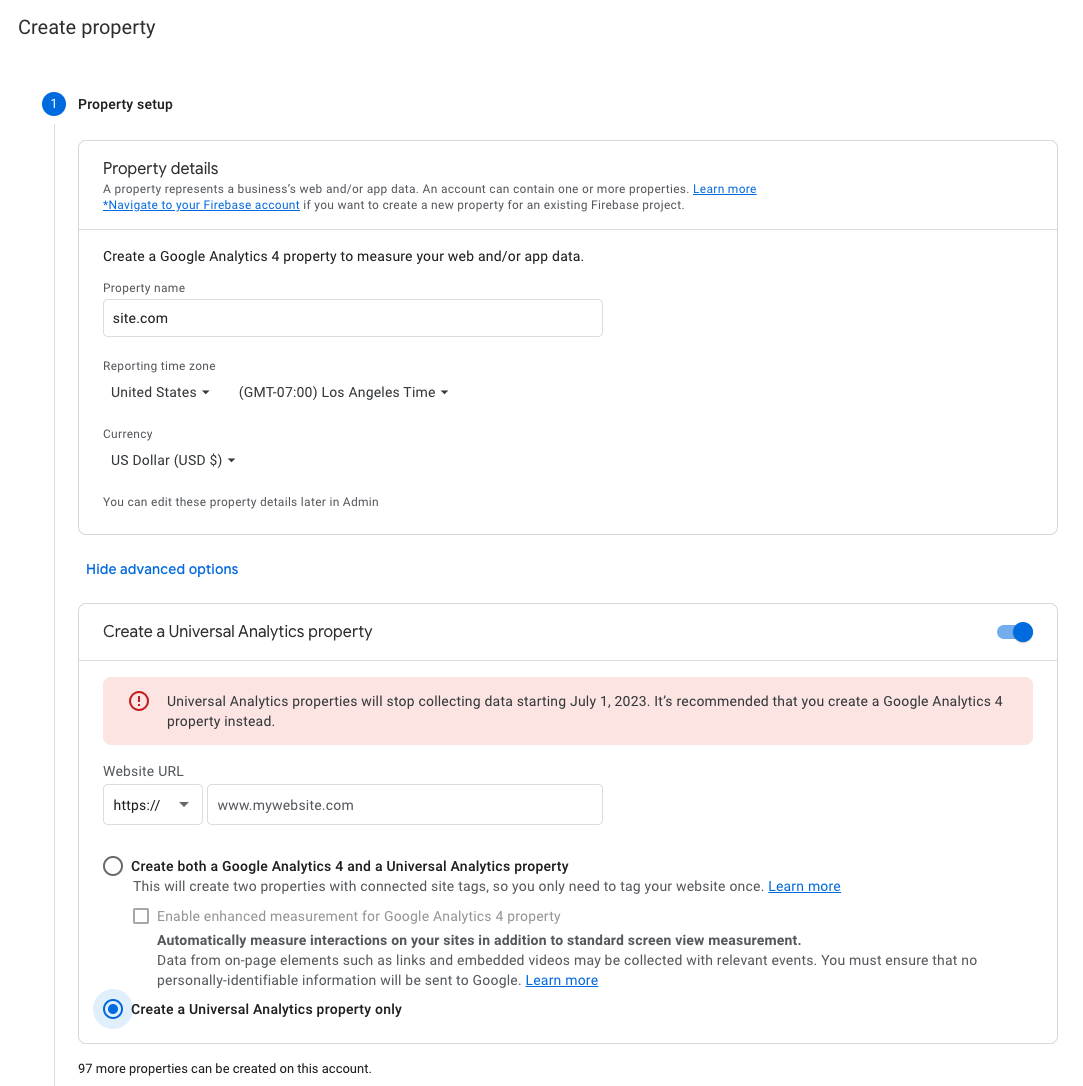Collapse advanced options using Hide advanced options

162,569
